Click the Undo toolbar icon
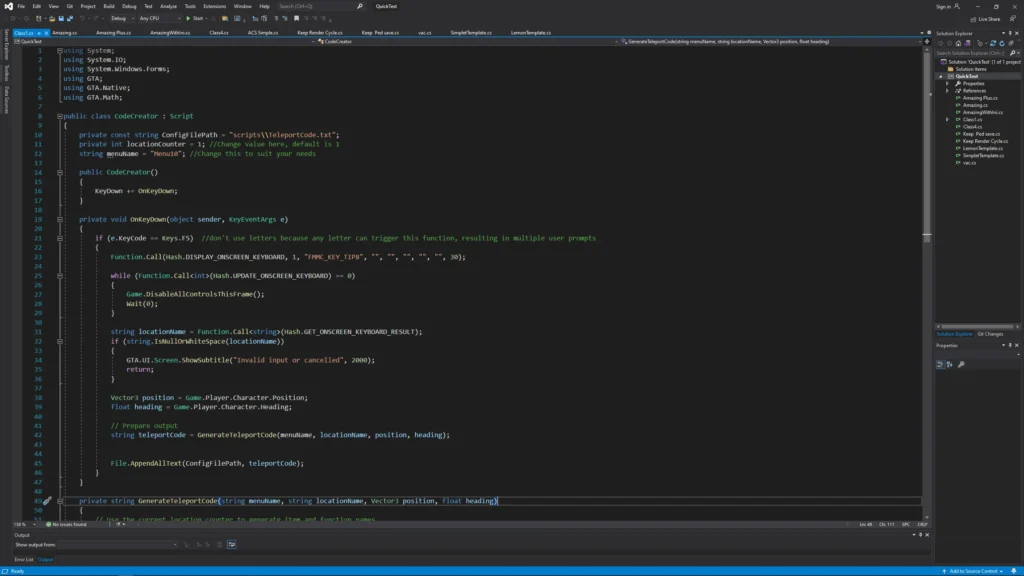Image resolution: width=1024 pixels, height=576 pixels. click(x=82, y=18)
